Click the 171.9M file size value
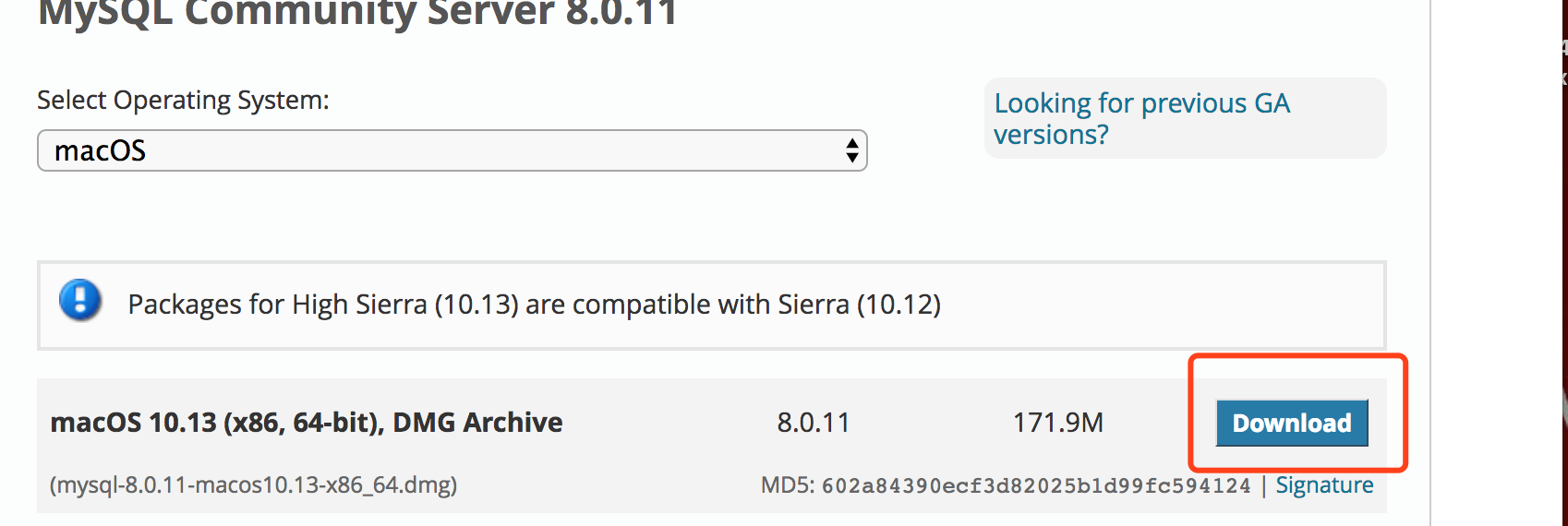Viewport: 1568px width, 526px height. [x=1058, y=423]
